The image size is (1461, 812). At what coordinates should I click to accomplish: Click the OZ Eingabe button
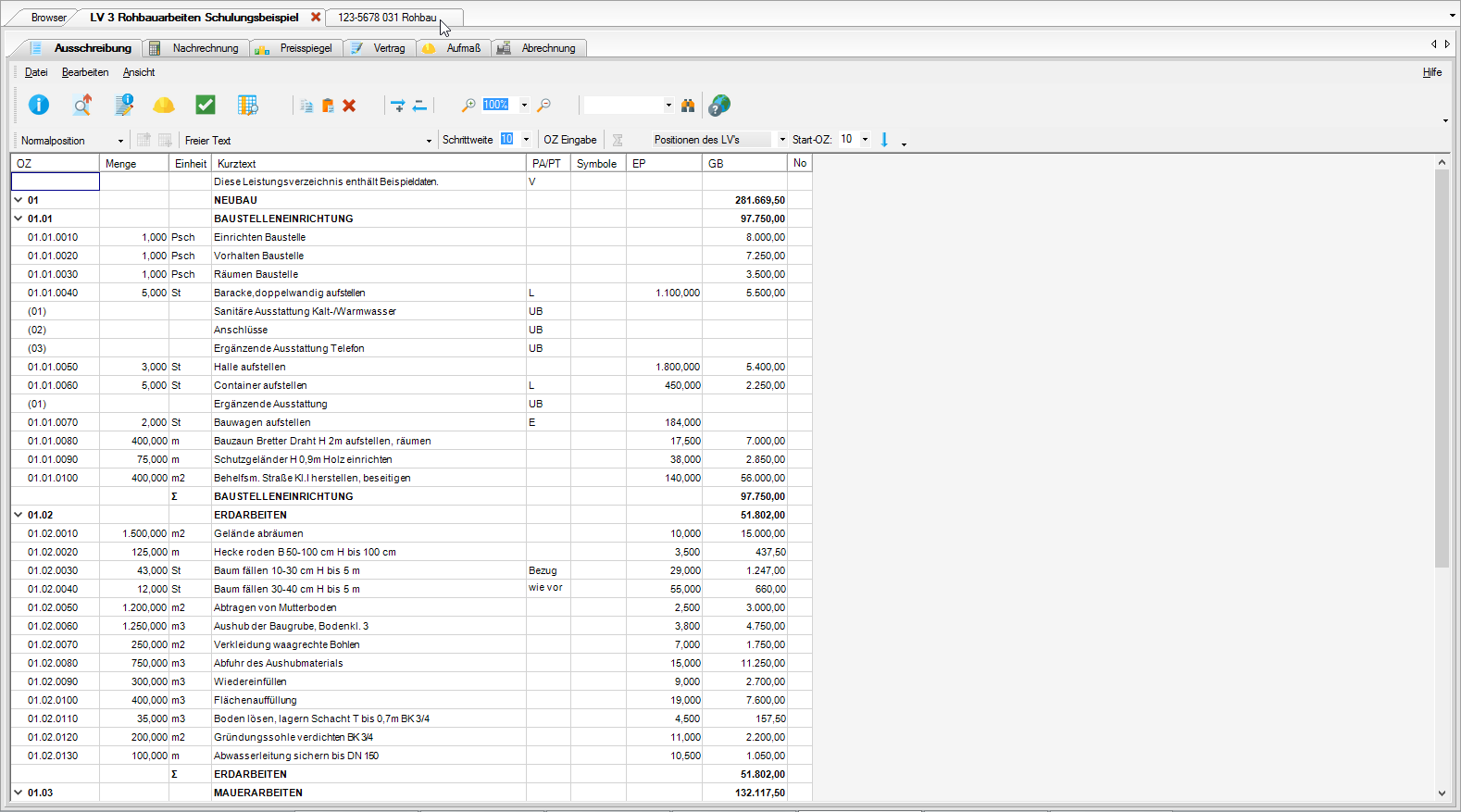(x=570, y=140)
